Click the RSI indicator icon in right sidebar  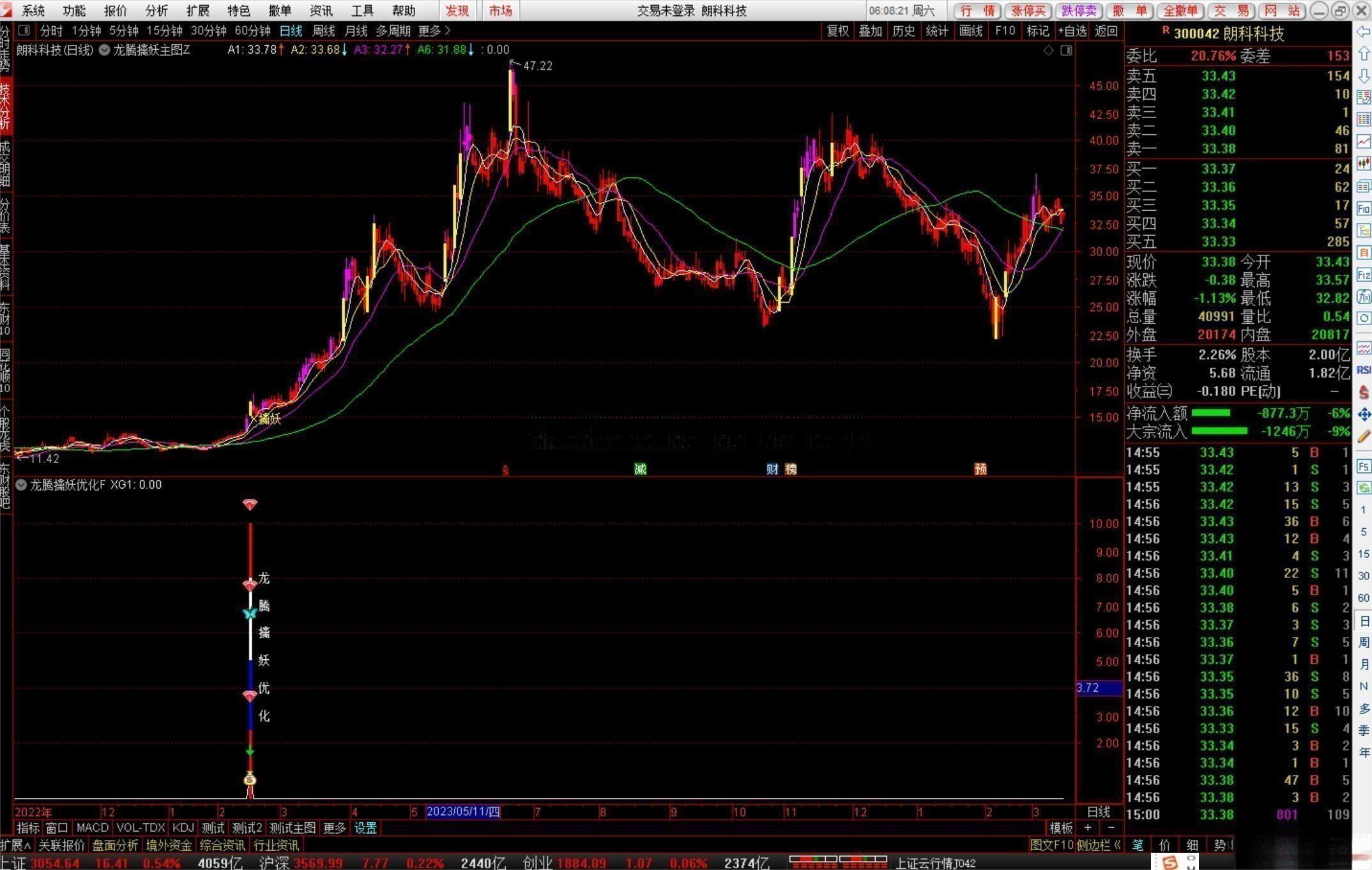pos(1364,370)
